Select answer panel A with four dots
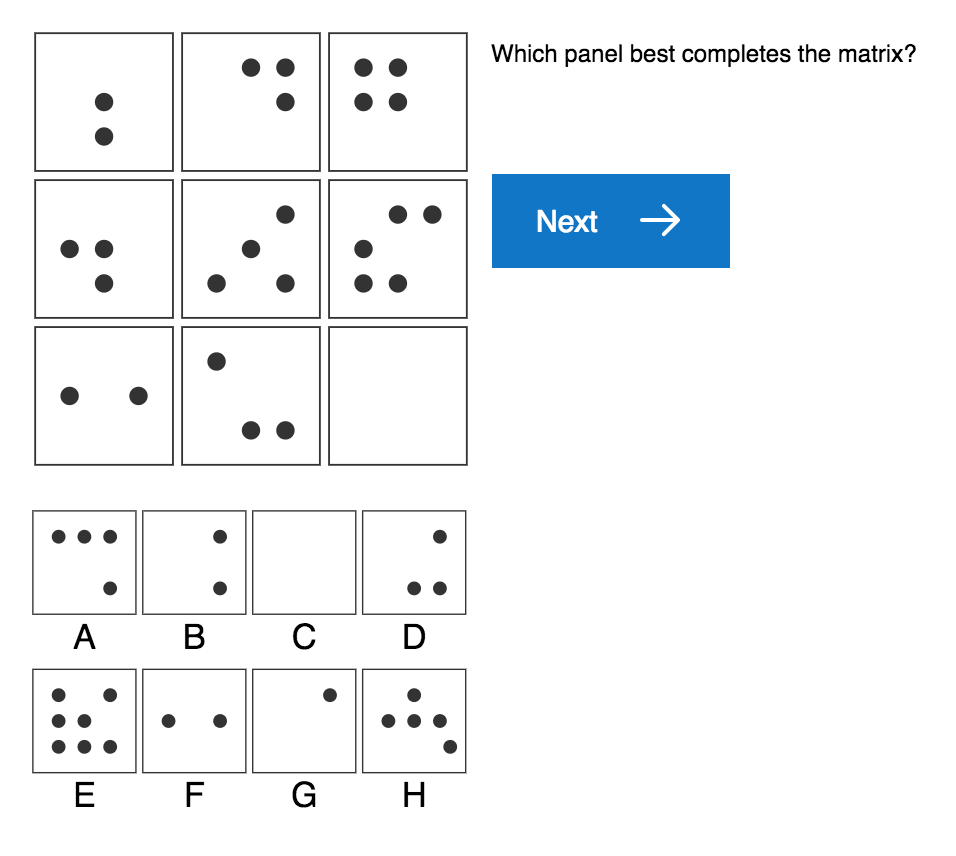Screen dimensions: 956x856 84,562
